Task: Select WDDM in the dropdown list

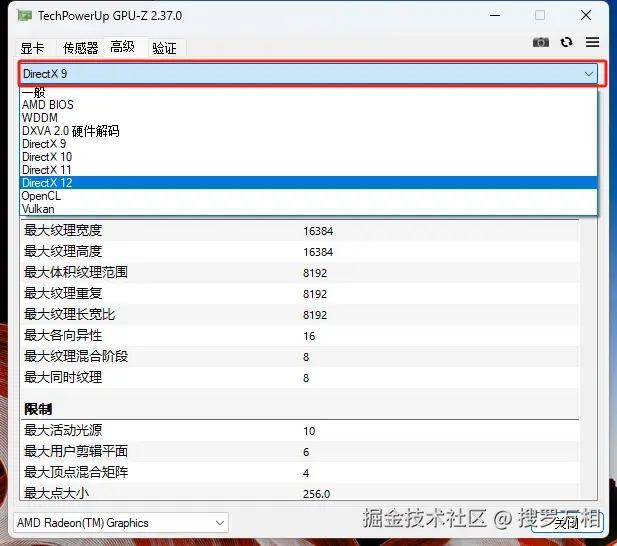Action: tap(308, 118)
